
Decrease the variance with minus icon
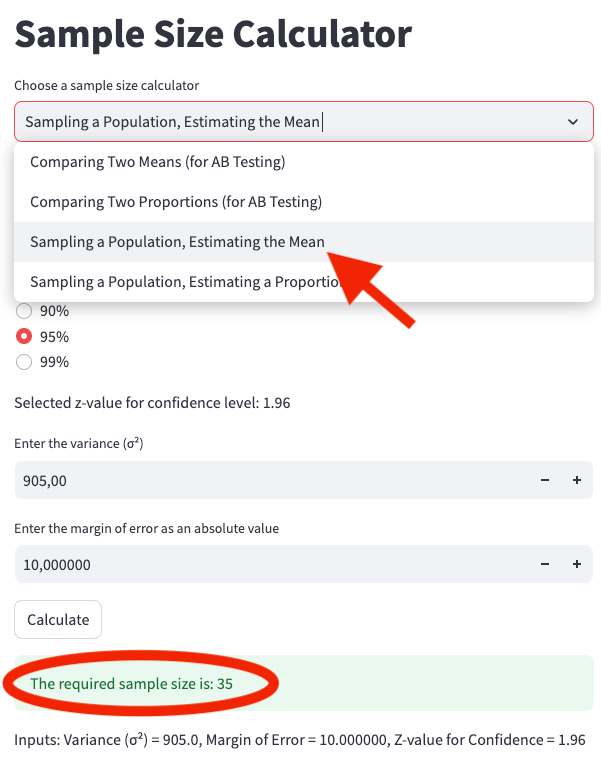[x=545, y=481]
